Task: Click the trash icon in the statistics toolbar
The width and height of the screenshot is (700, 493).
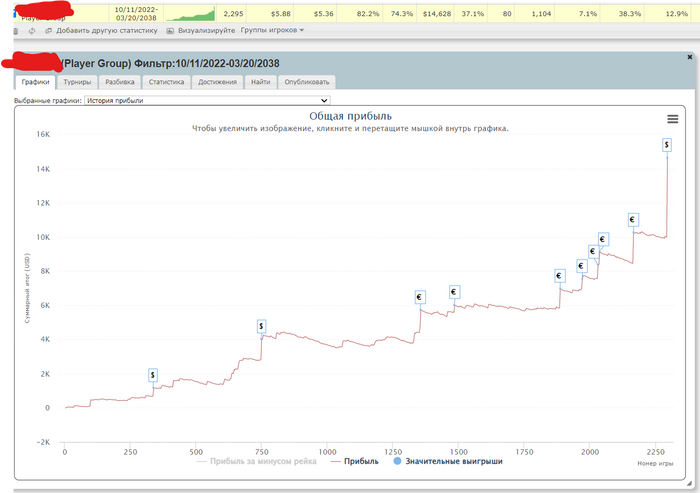Action: click(x=16, y=31)
